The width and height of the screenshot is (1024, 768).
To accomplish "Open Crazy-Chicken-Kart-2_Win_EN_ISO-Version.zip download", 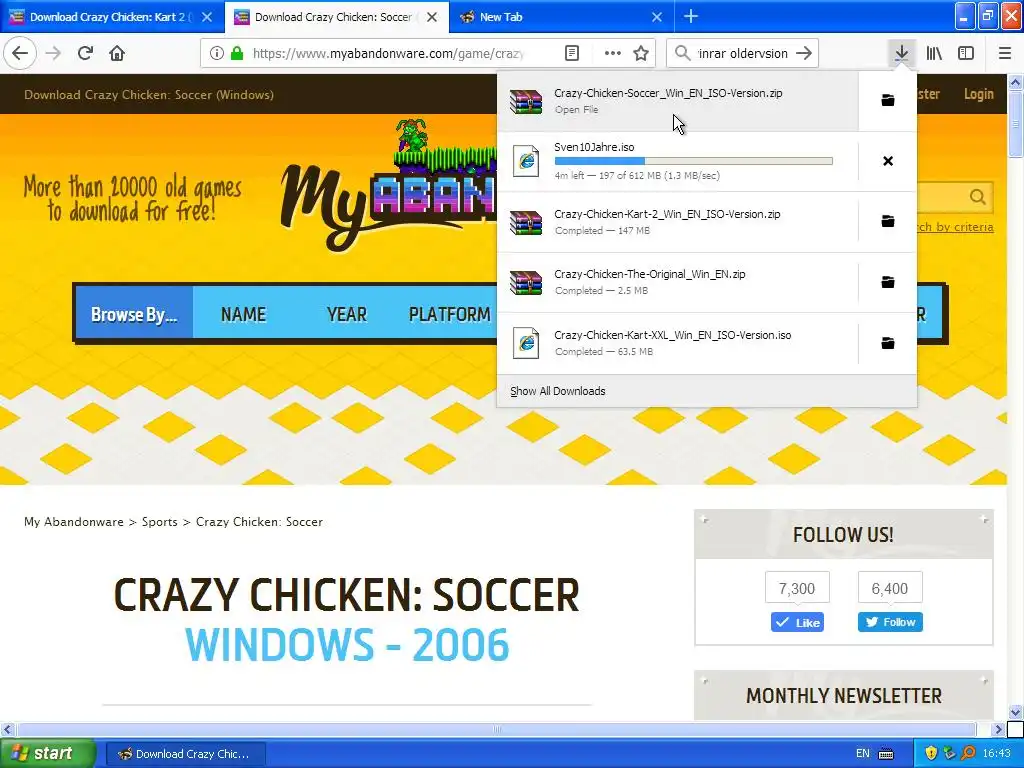I will [677, 222].
